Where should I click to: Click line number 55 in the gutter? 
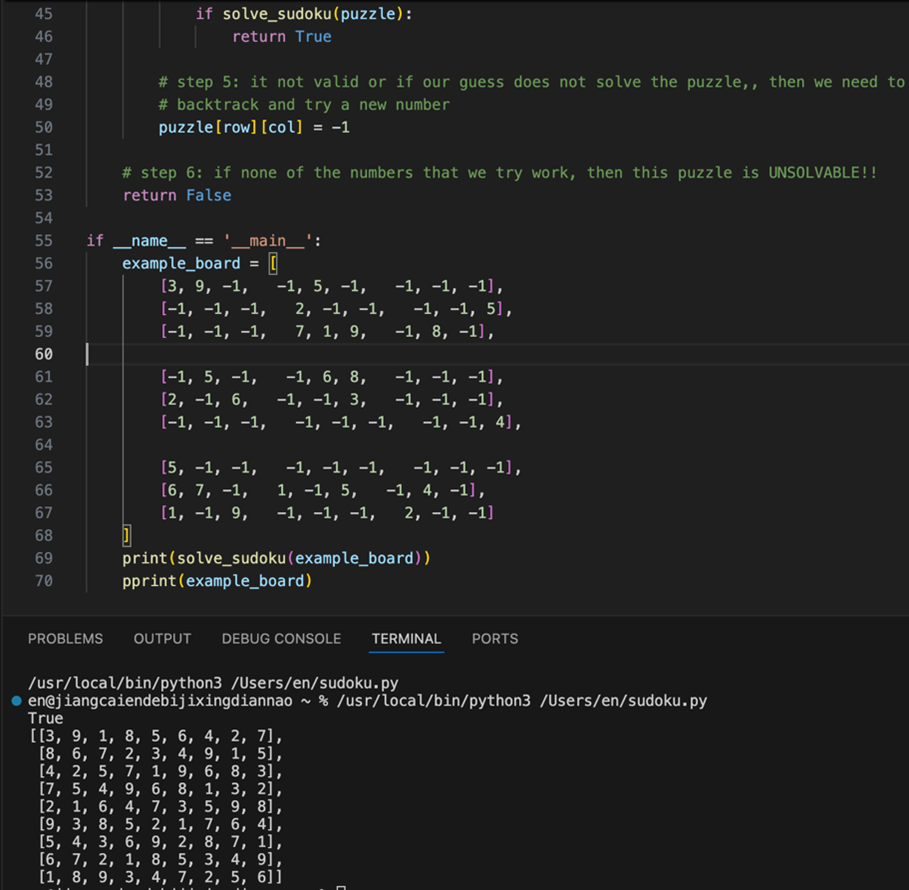[43, 241]
